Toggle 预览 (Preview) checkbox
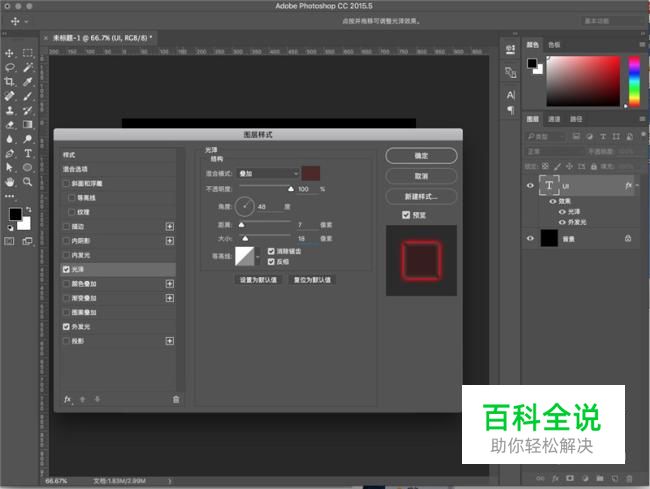Screen dimensions: 650x489 (406, 215)
